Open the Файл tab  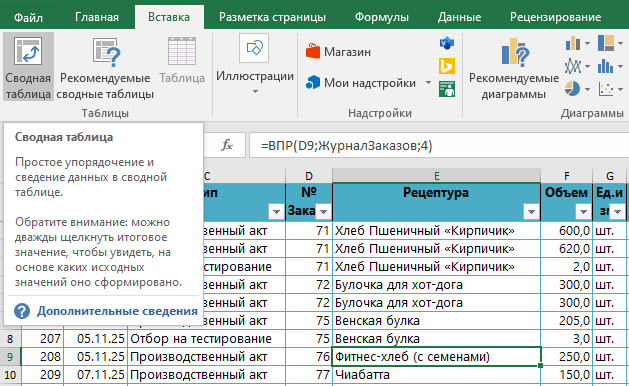point(28,17)
